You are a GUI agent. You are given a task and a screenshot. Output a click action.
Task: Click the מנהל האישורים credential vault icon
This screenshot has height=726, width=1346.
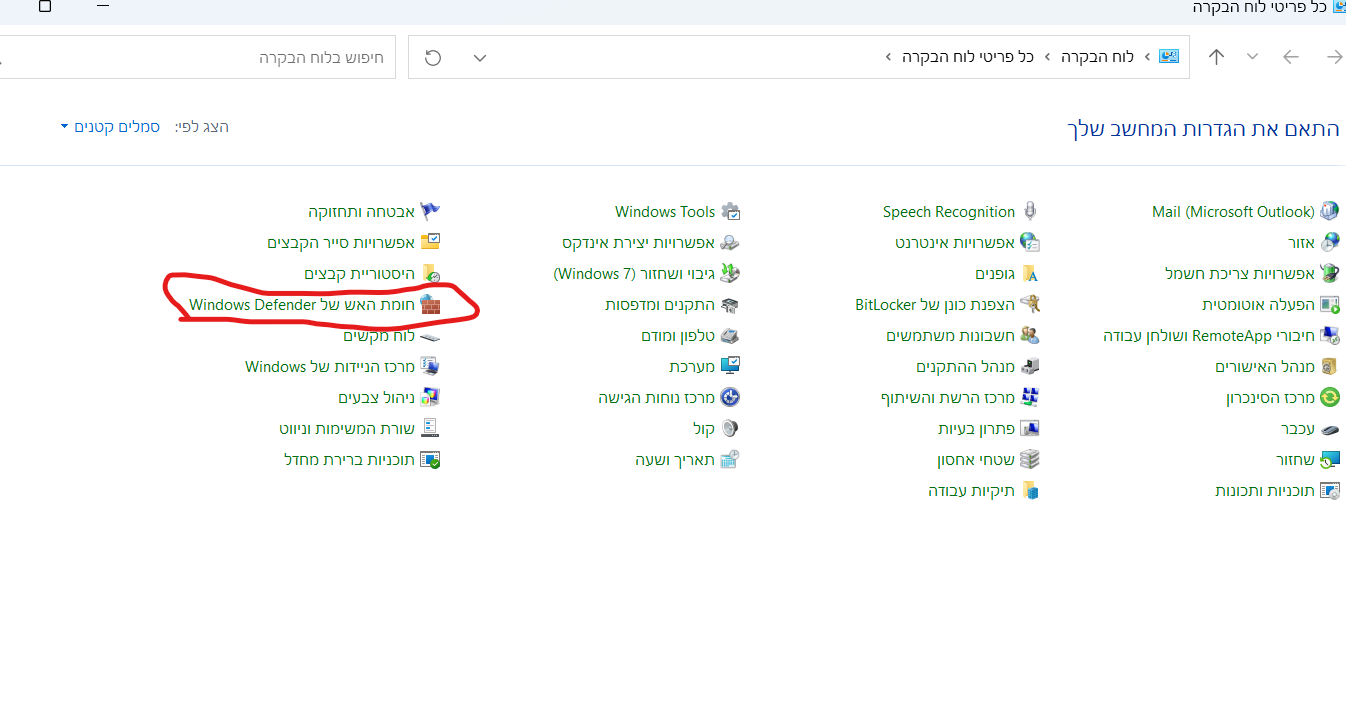[x=1329, y=366]
